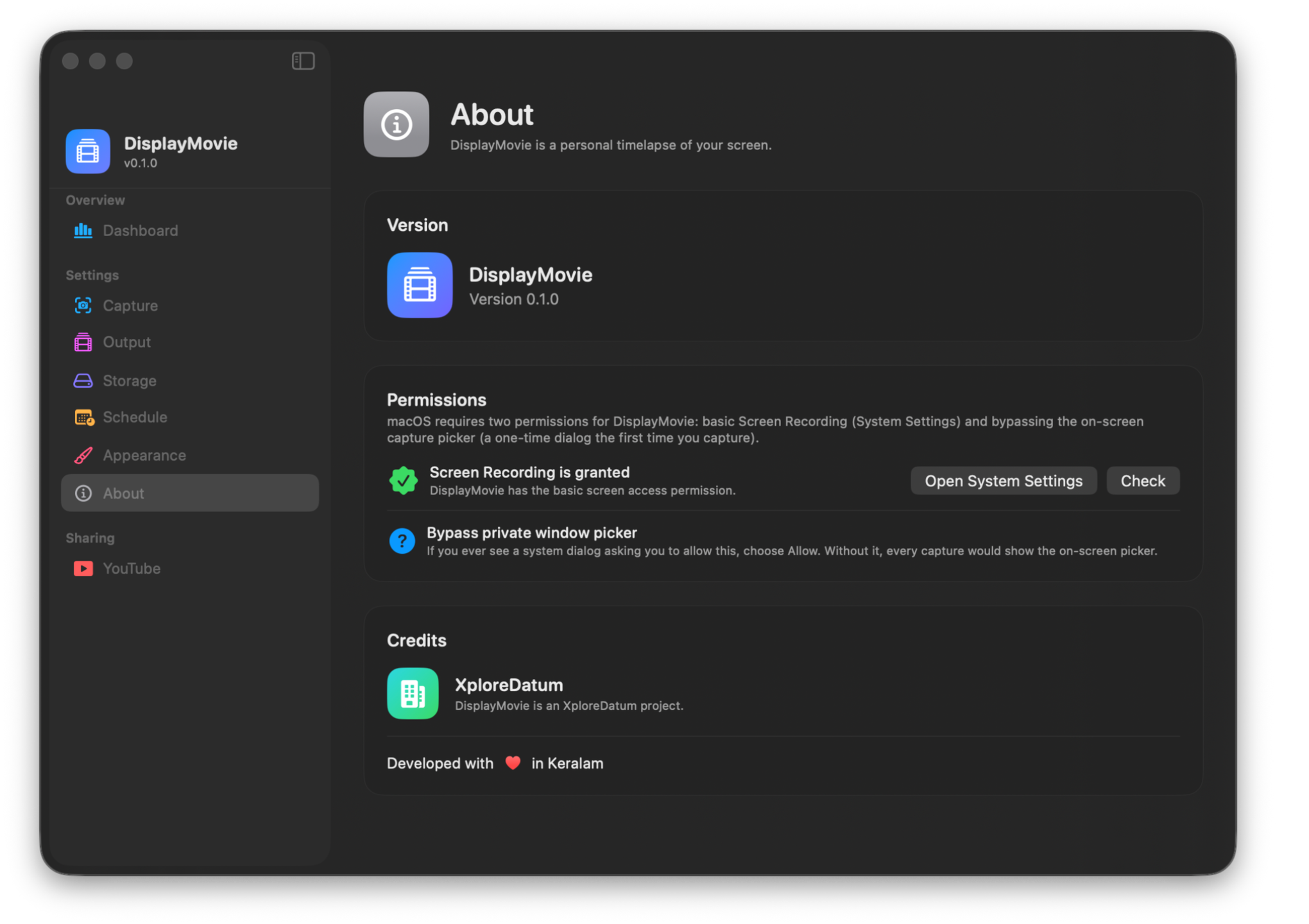Screen dimensions: 1309x924
Task: Click the large About info header icon
Action: tap(397, 124)
